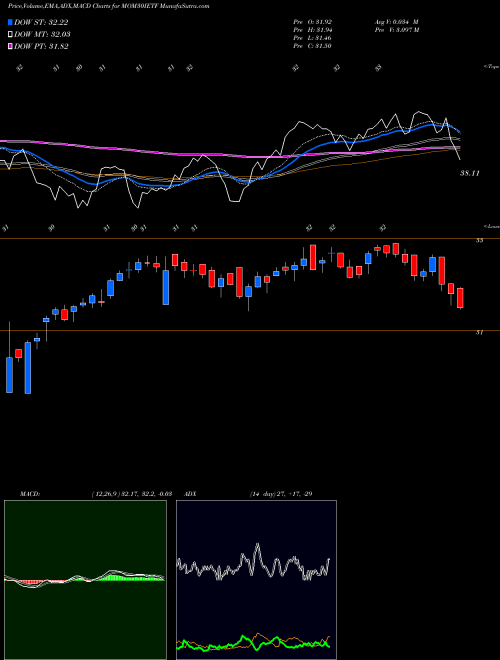Viewport: 500px width, 660px height.
Task: Select the chart title mentioning MunafaSutra.com
Action: click(109, 6)
